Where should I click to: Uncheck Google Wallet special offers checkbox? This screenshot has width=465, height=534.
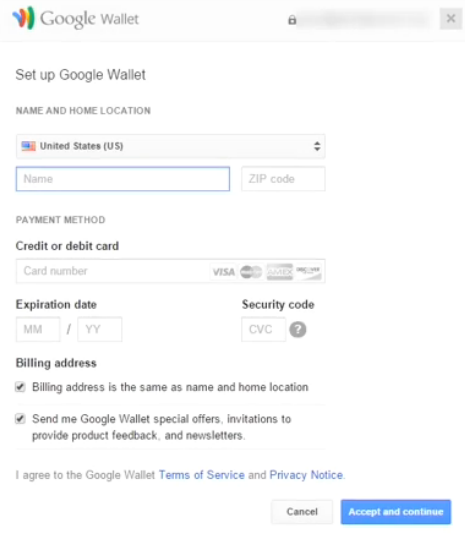20,419
